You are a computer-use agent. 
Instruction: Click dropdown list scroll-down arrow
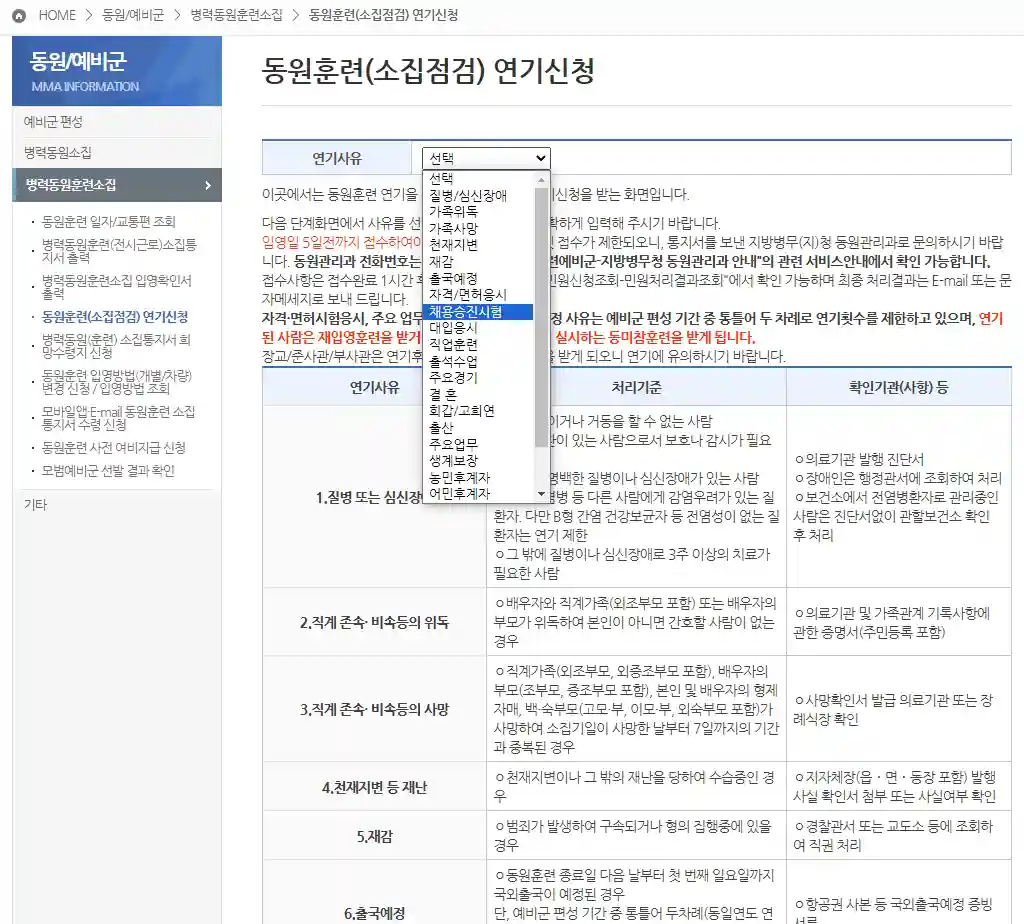tap(541, 494)
